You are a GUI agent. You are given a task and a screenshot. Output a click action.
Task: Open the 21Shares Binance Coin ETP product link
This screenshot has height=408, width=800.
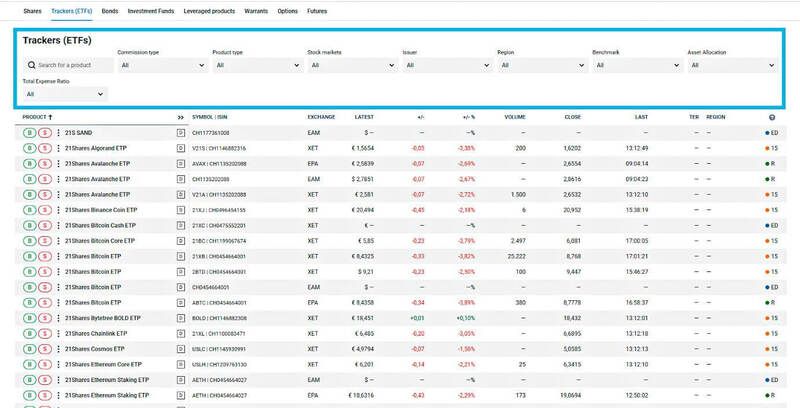(x=101, y=210)
